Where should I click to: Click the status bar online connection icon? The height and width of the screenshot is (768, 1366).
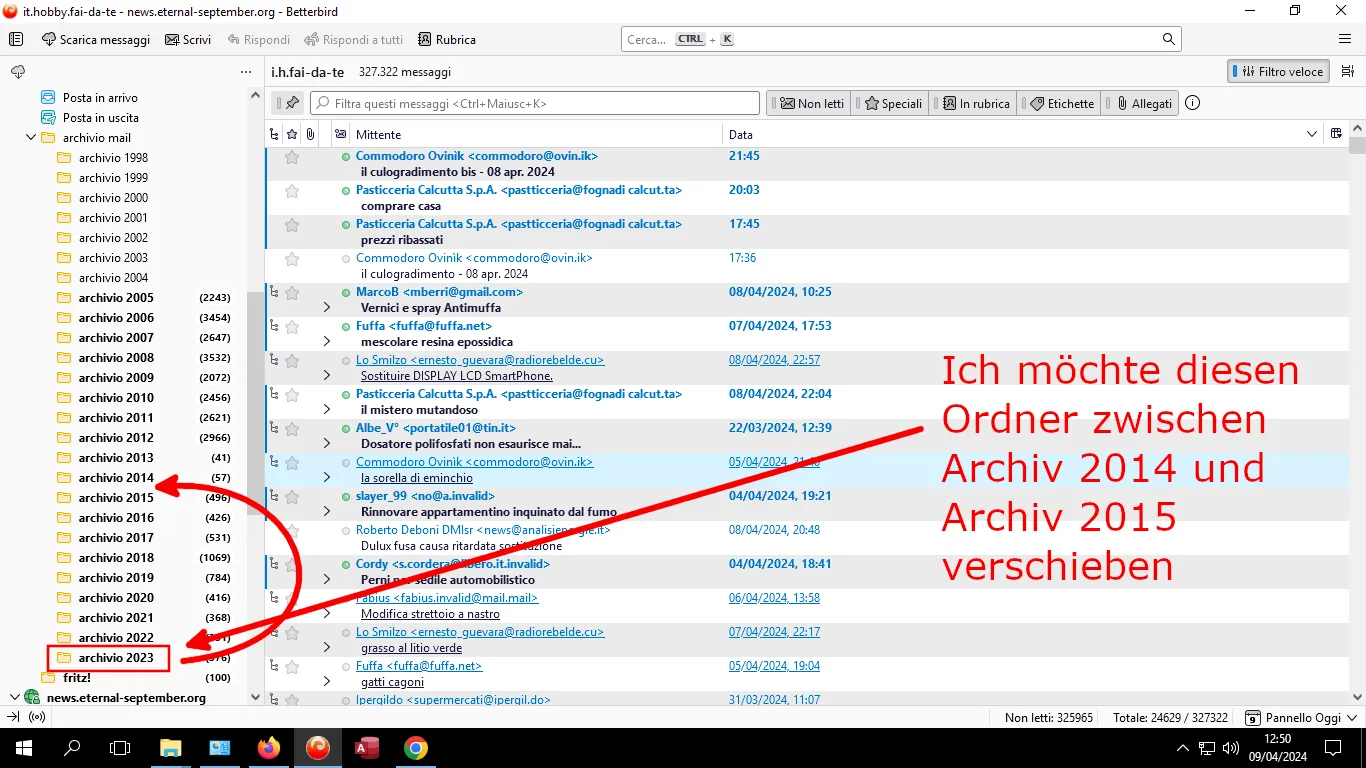[37, 717]
